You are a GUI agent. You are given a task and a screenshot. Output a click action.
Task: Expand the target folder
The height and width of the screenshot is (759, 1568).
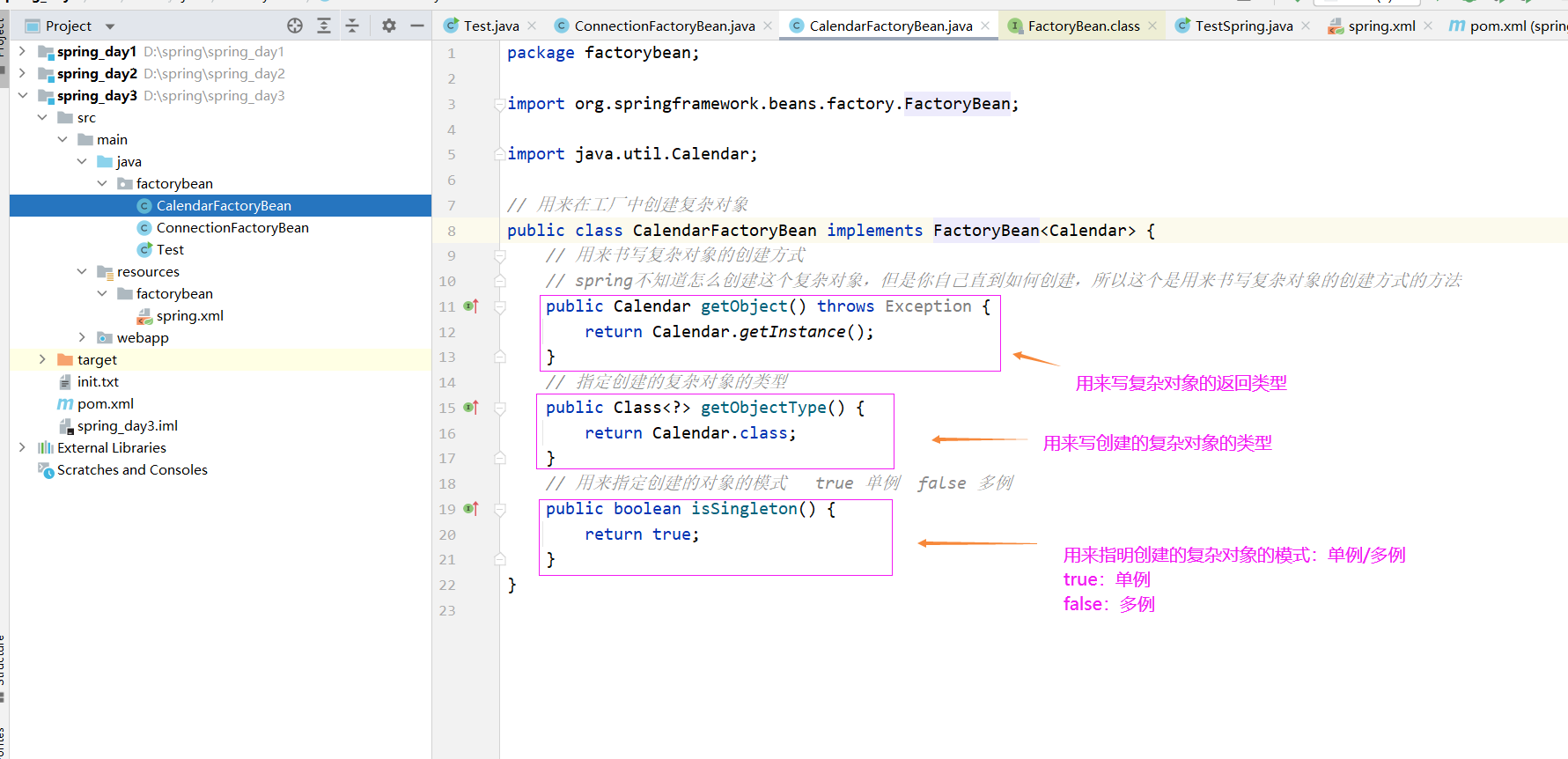[42, 359]
